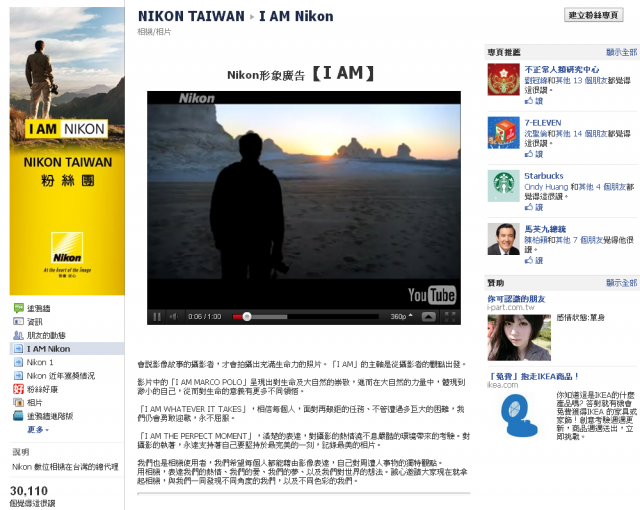The width and height of the screenshot is (640, 510).
Task: Click the 你可認識的朋友 ad title
Action: point(516,299)
